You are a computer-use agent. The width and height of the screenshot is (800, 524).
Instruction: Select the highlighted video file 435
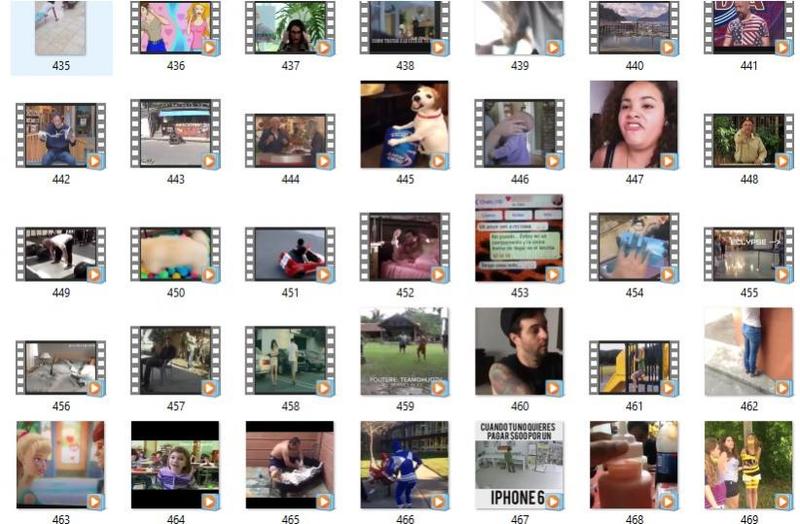60,28
